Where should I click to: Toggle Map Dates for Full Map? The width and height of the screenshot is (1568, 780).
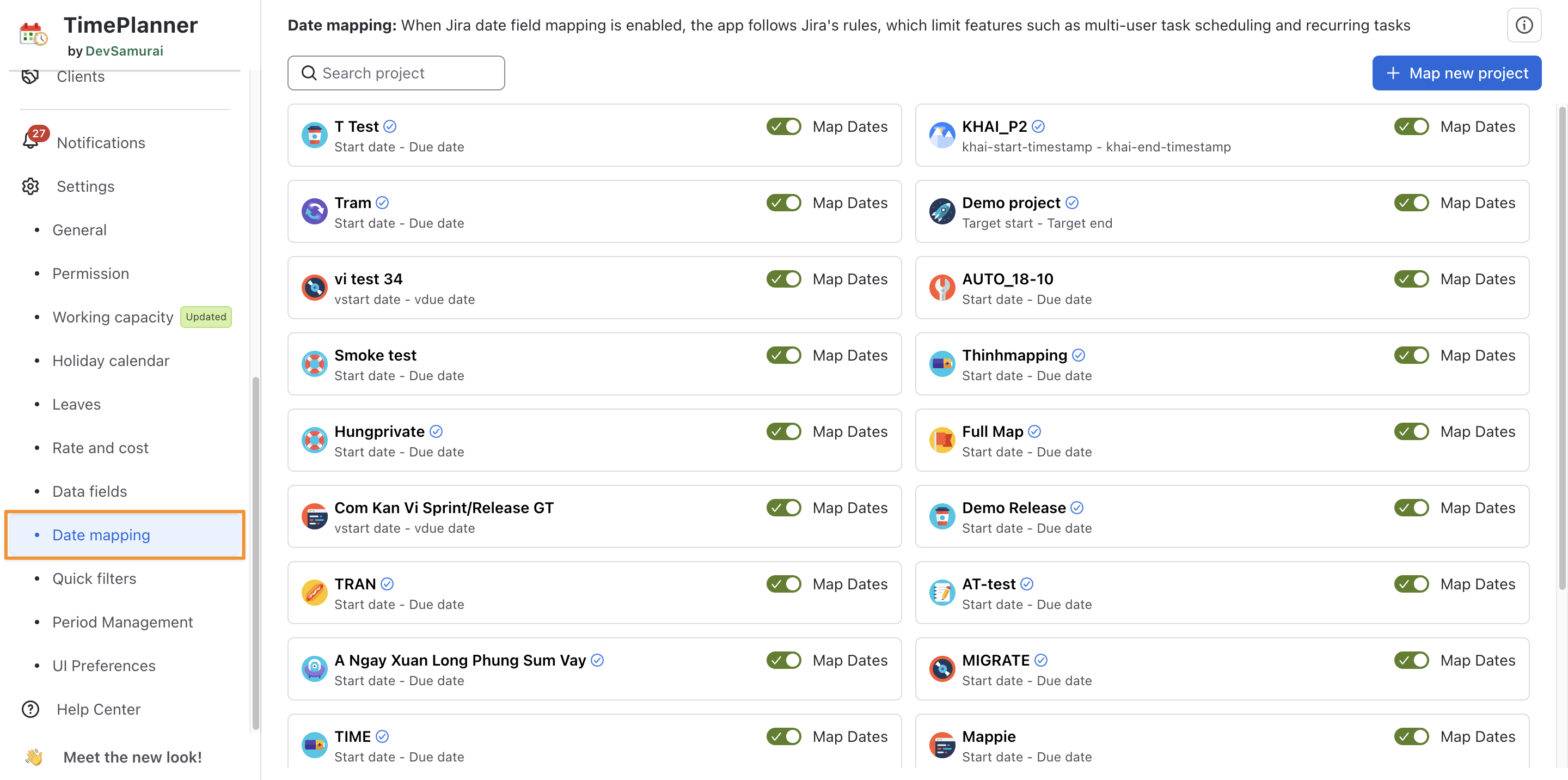click(1412, 431)
